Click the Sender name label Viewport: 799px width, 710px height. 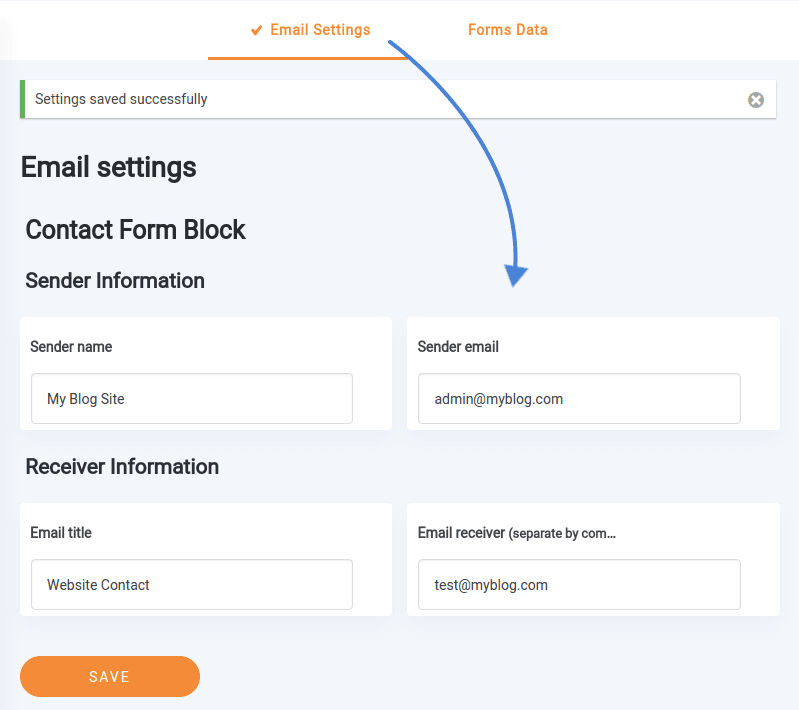pos(71,347)
